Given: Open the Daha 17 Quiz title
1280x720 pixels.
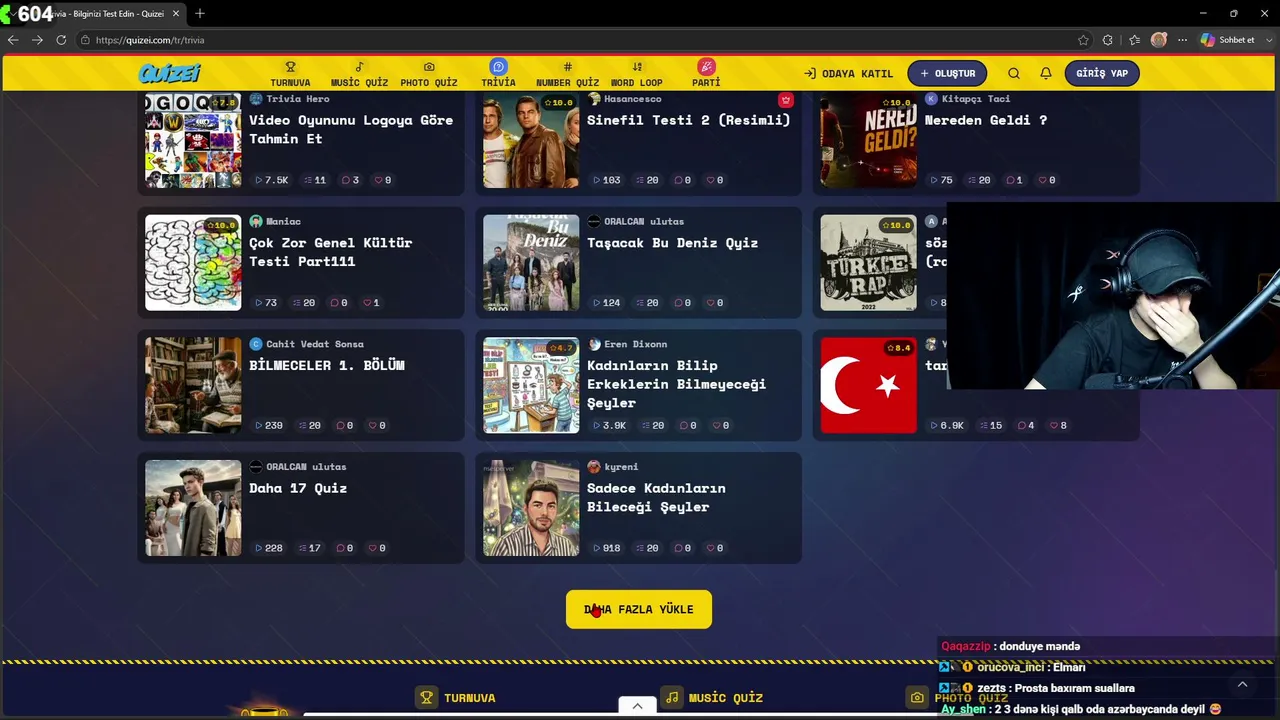Looking at the screenshot, I should click(x=298, y=488).
